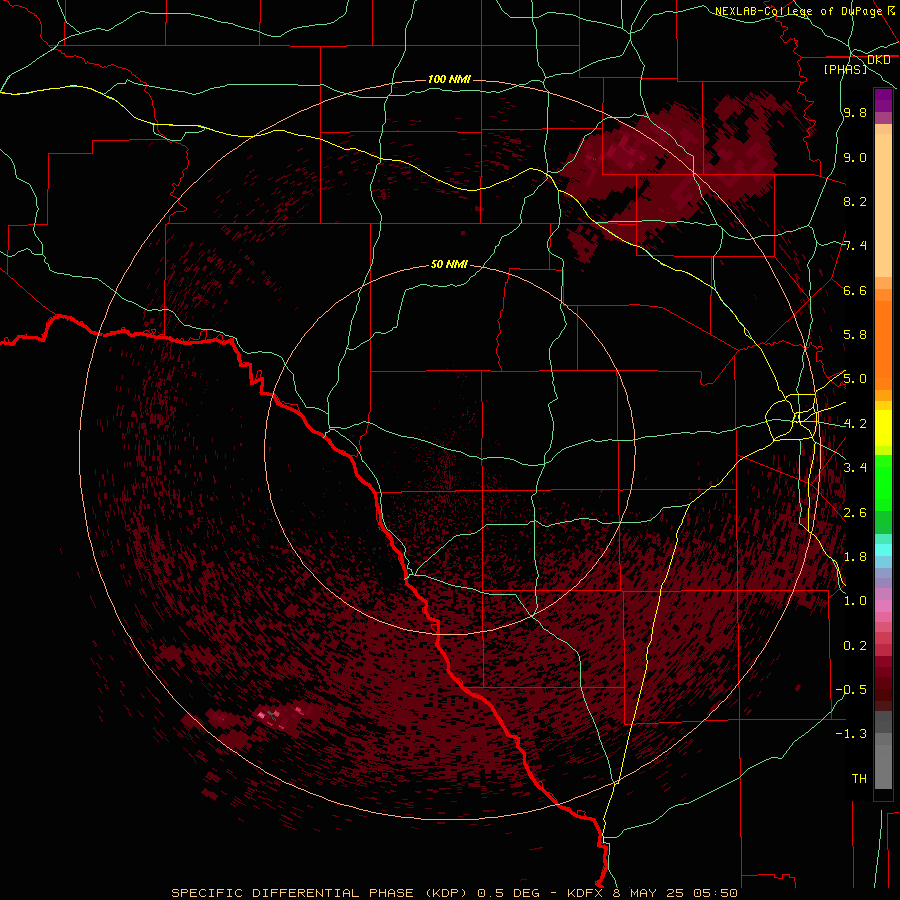Click the 7.4 legend value
900x900 pixels.
855,246
